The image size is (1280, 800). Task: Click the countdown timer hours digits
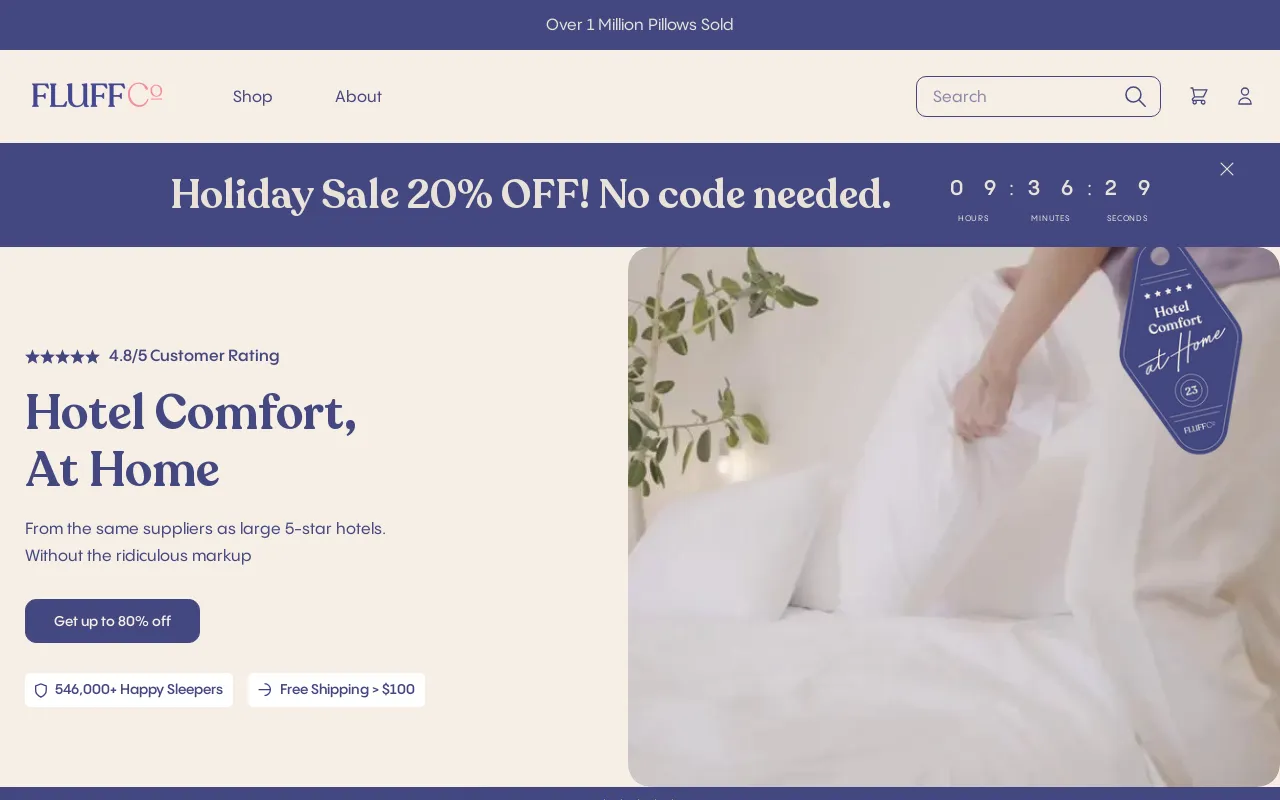973,188
